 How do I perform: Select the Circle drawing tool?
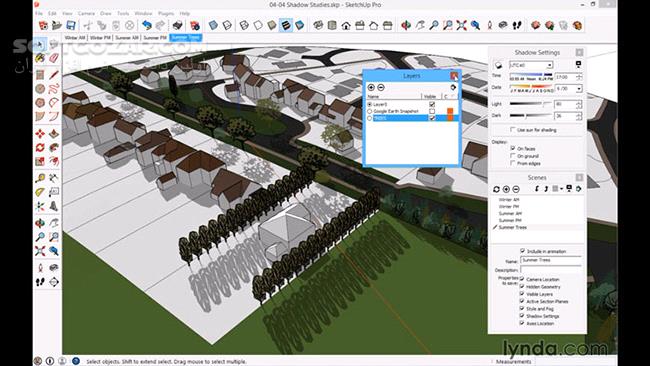(40, 88)
